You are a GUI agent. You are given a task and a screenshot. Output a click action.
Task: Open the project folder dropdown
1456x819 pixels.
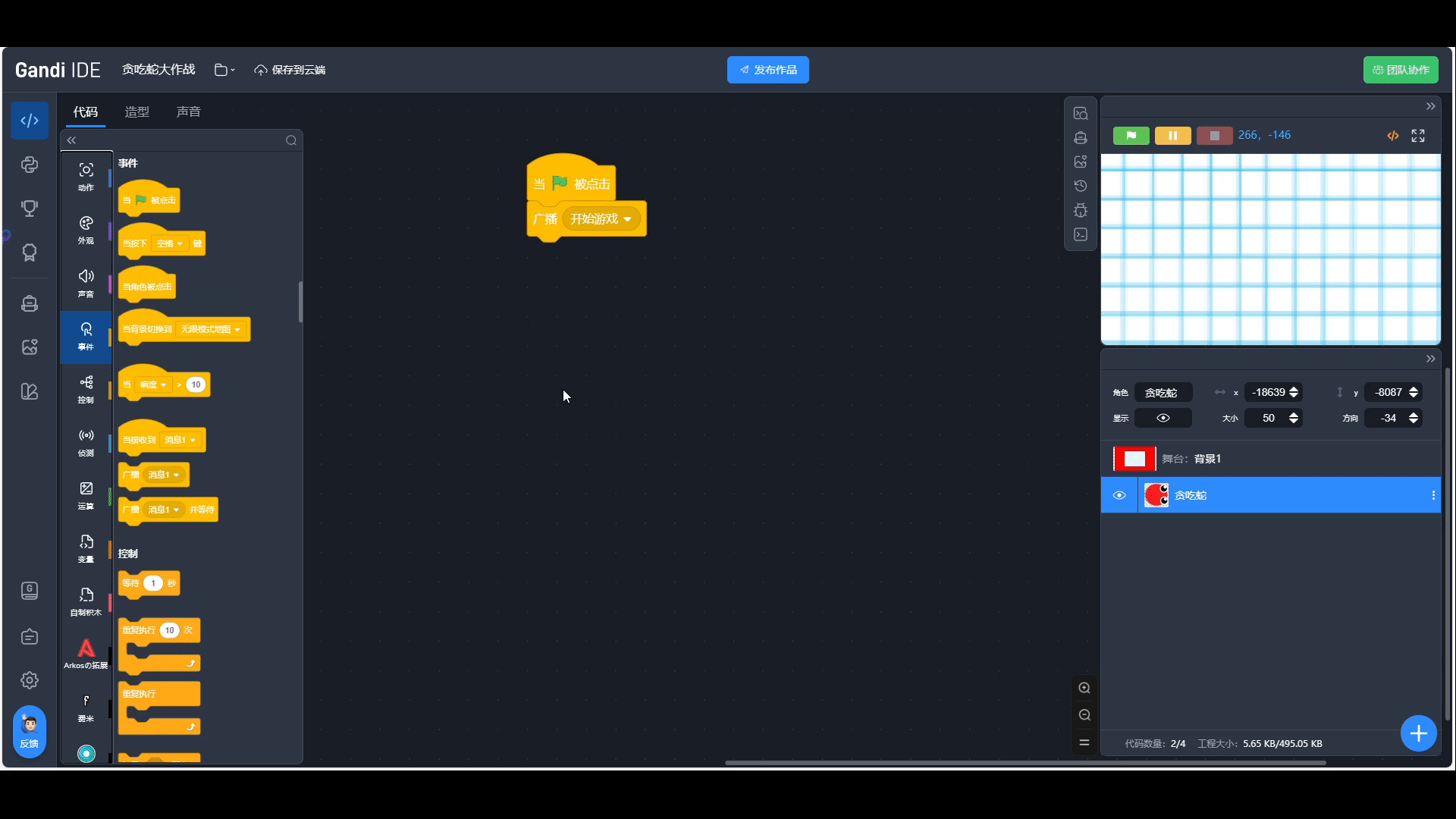pos(224,70)
